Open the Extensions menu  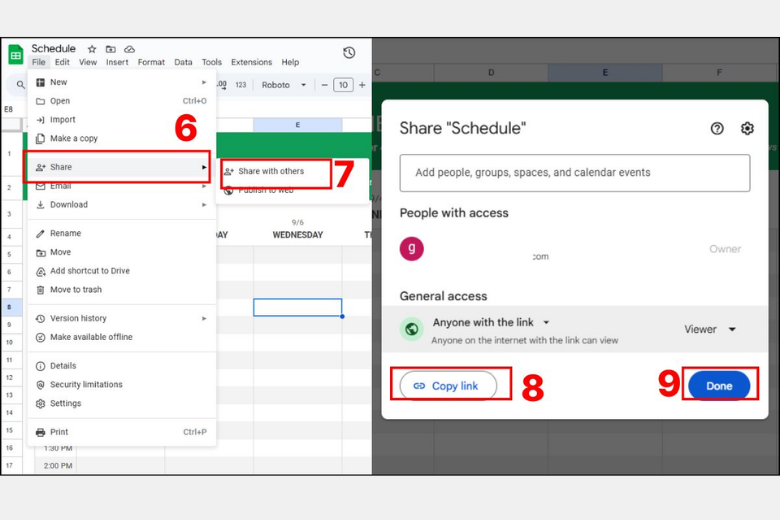251,62
